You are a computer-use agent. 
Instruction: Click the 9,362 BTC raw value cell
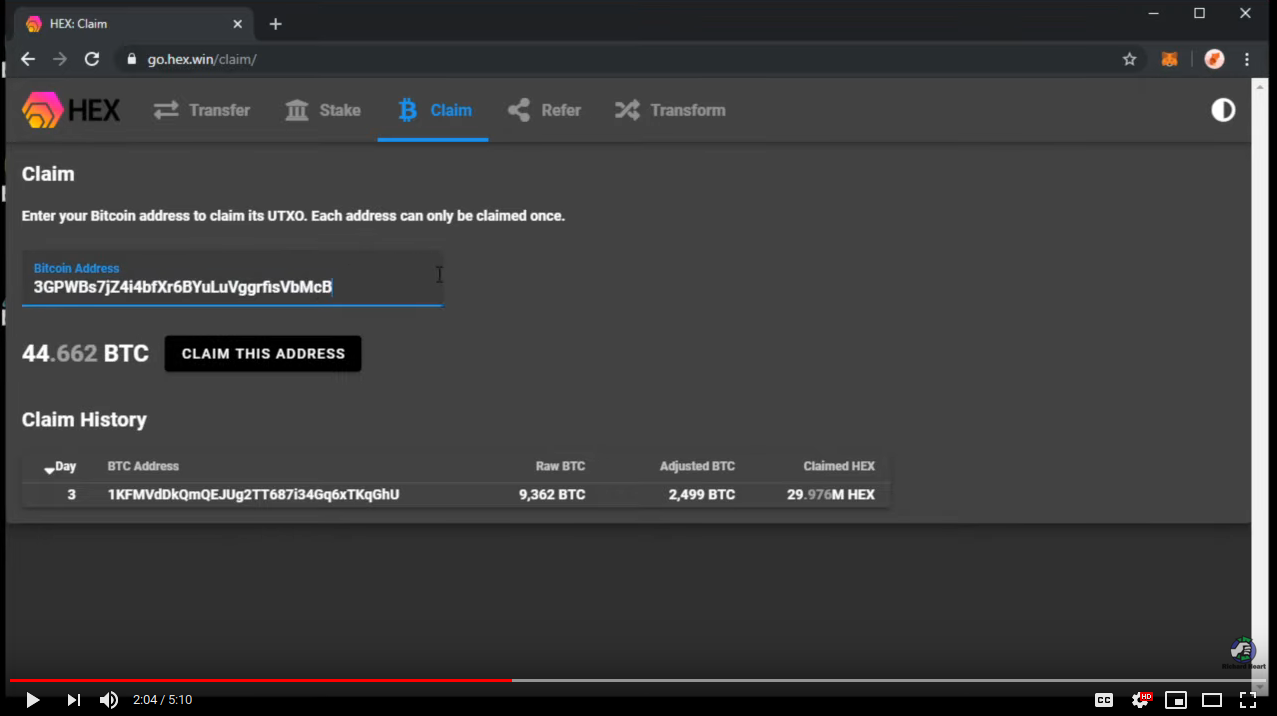tap(552, 494)
